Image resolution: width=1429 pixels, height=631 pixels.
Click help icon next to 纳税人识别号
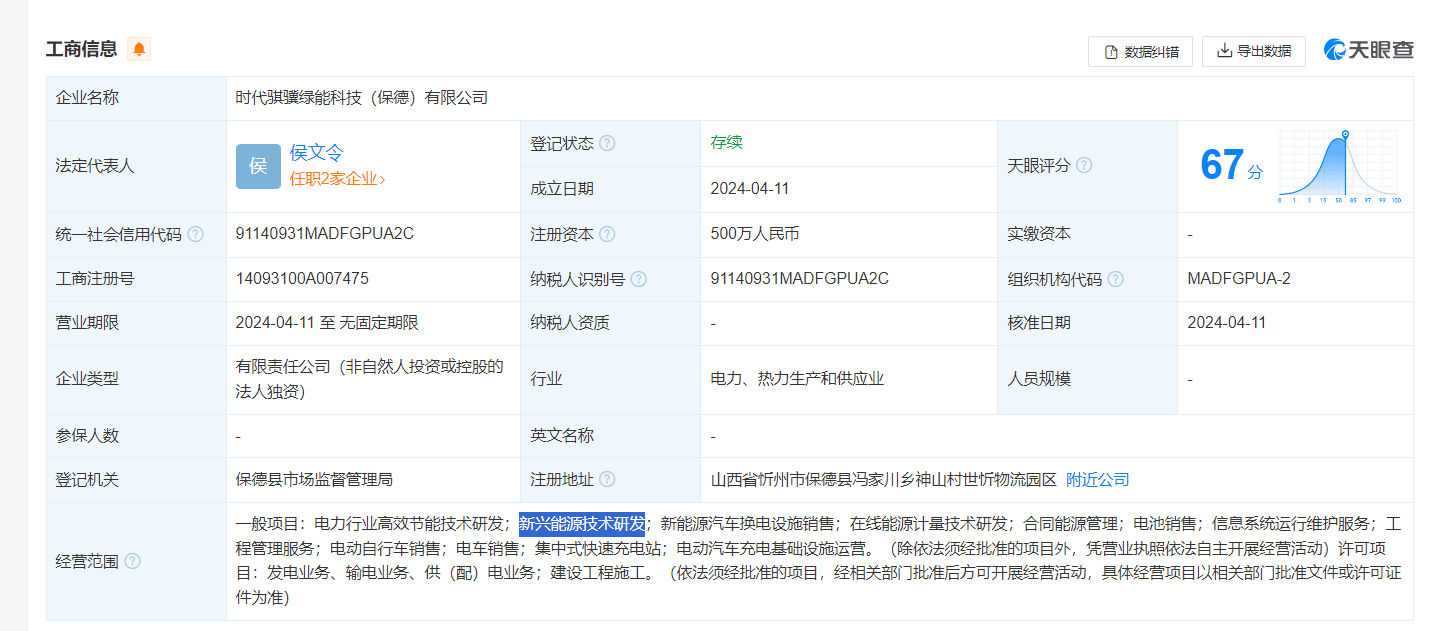pyautogui.click(x=639, y=279)
